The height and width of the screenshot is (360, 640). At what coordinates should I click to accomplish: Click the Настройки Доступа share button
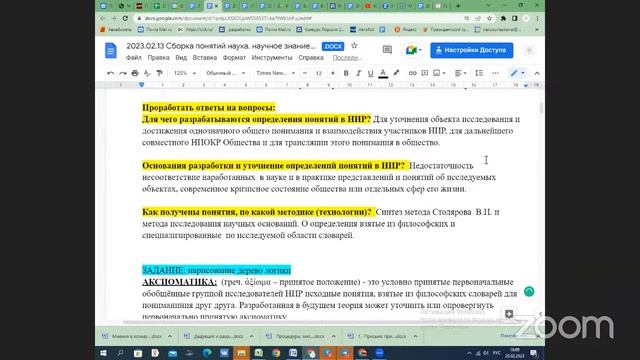click(x=471, y=50)
